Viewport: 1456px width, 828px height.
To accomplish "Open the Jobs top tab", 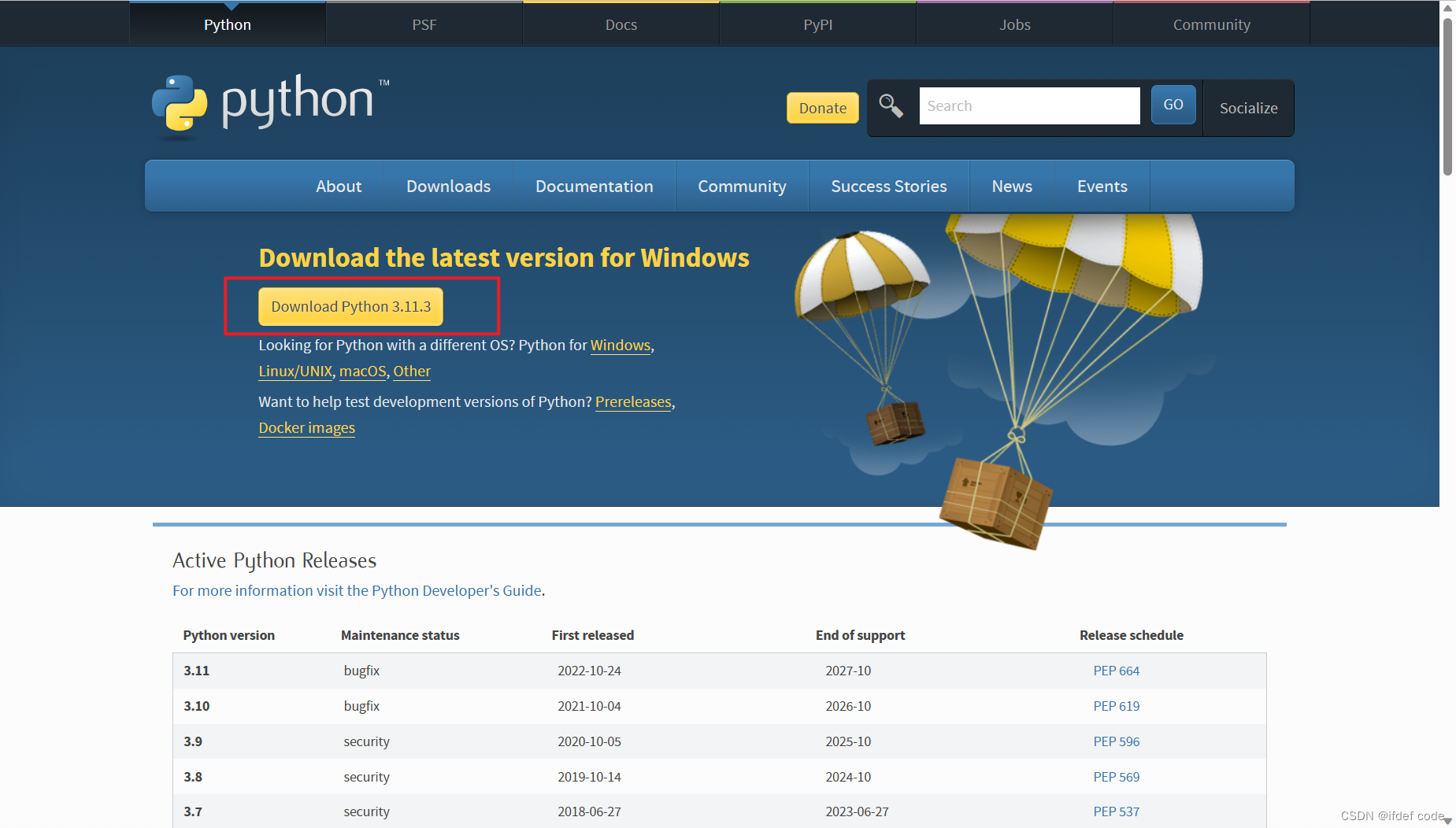I will coord(1015,24).
